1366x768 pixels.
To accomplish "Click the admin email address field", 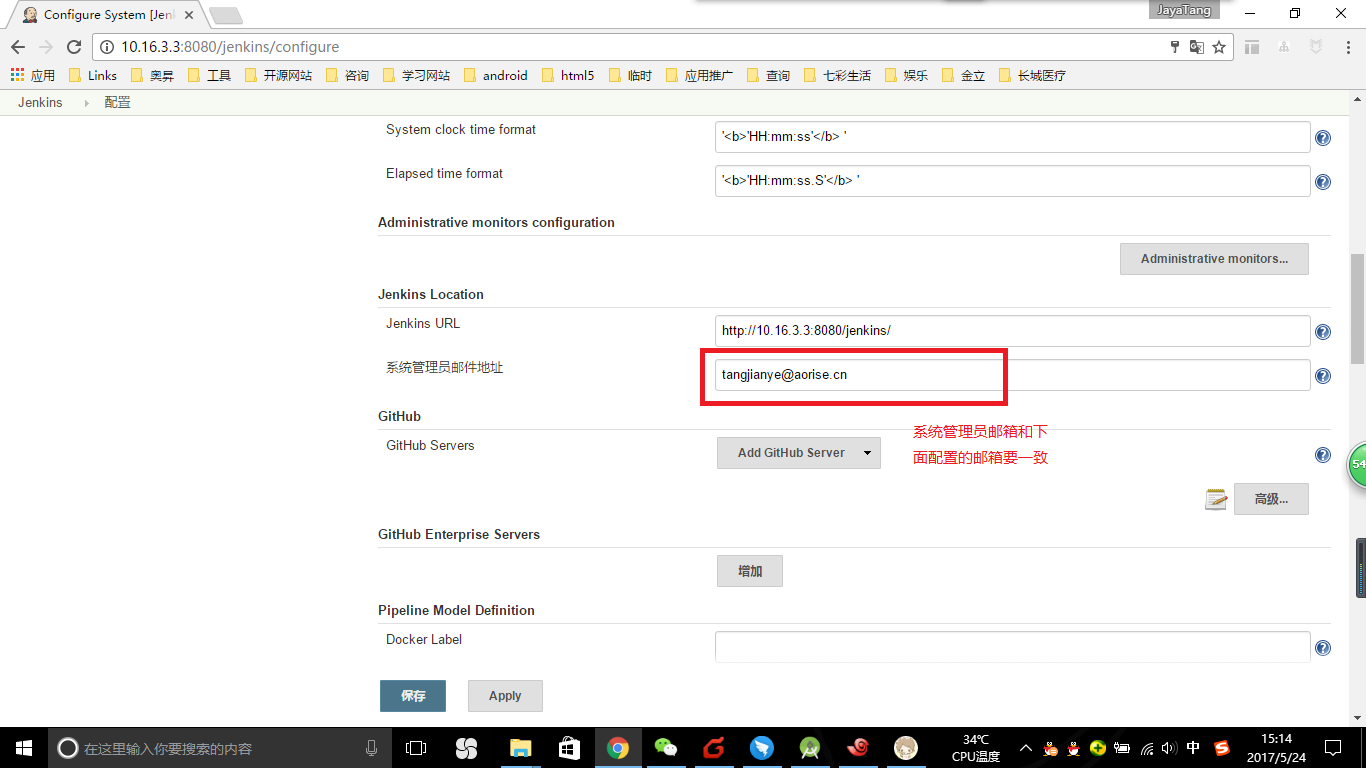I will (1012, 375).
